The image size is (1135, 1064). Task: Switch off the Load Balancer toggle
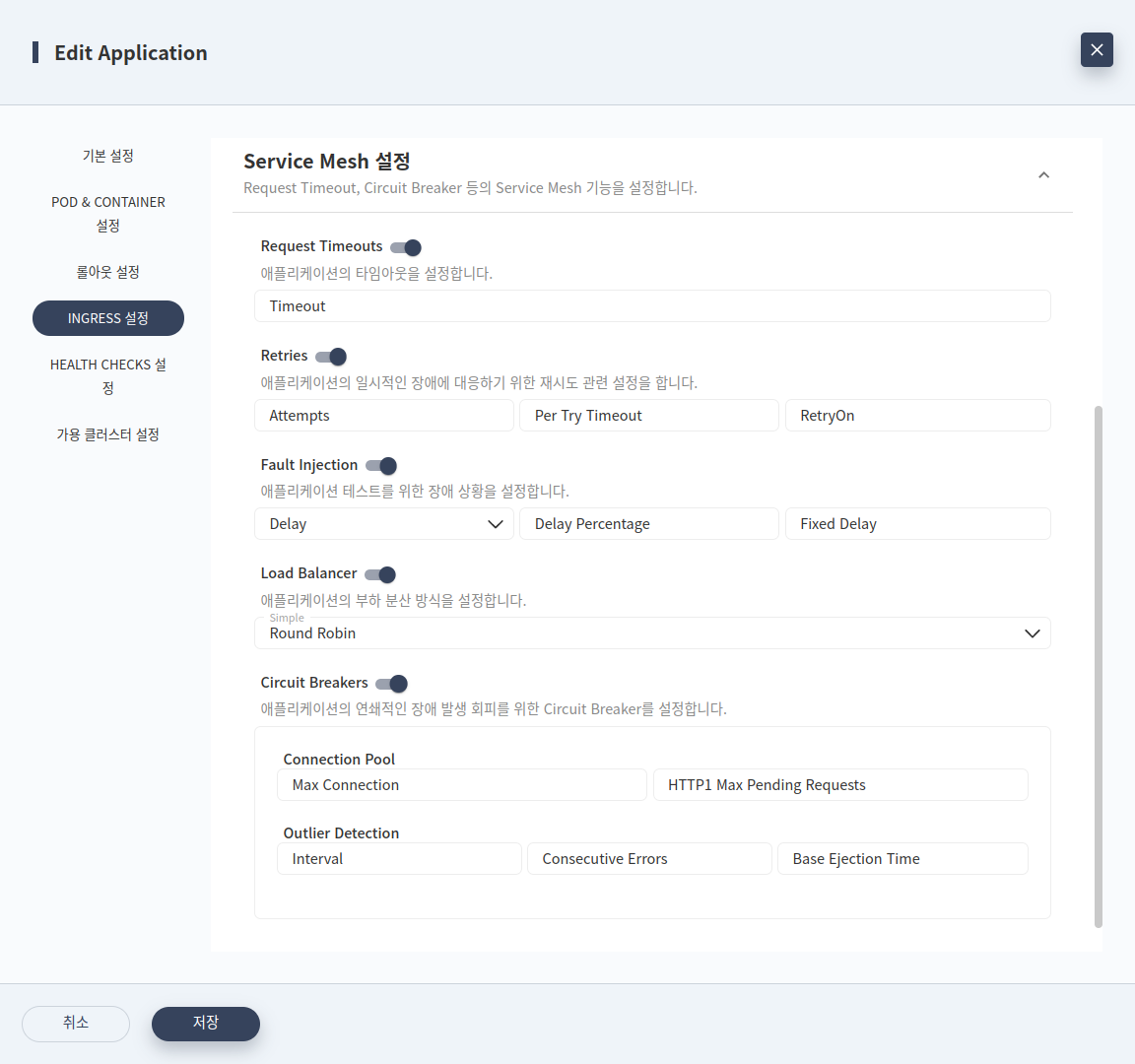pyautogui.click(x=380, y=574)
